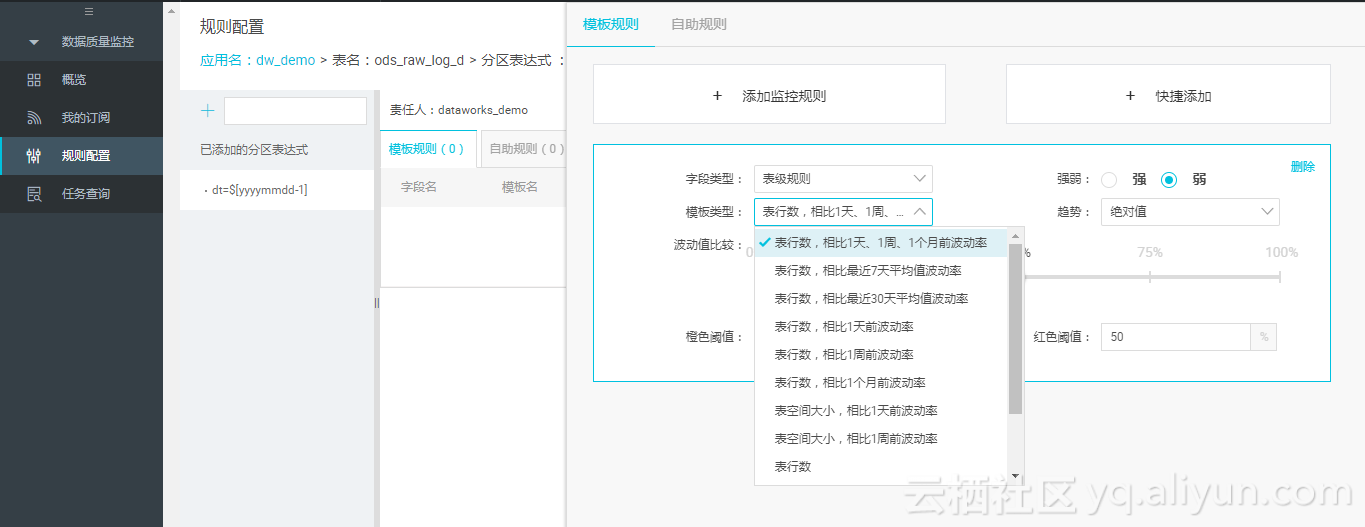This screenshot has height=527, width=1365.
Task: Choose option 表行数，相比最近7天平均值波动率
Action: 880,271
